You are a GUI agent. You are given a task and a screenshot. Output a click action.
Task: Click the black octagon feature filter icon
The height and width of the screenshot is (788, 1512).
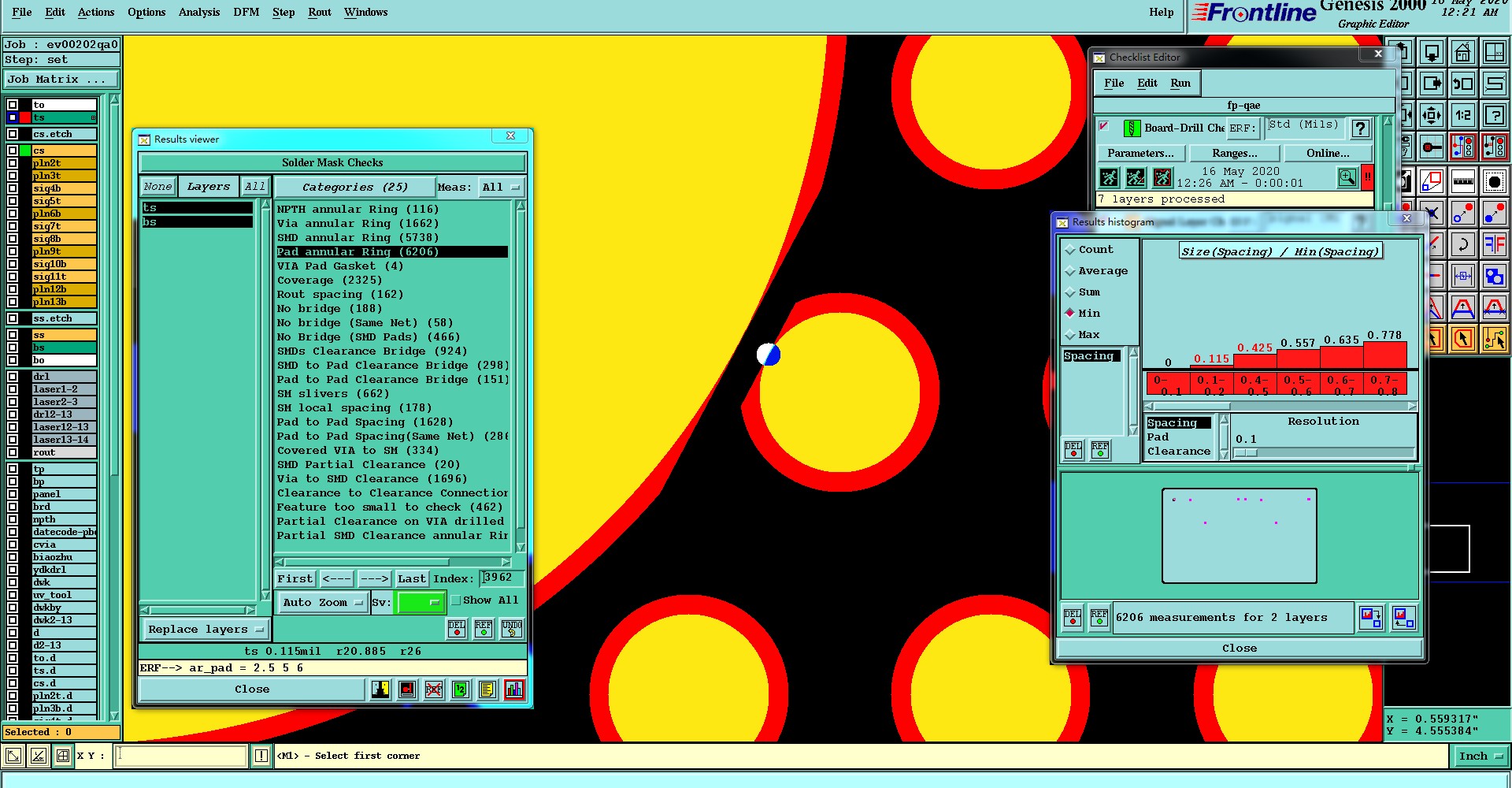(x=1494, y=181)
